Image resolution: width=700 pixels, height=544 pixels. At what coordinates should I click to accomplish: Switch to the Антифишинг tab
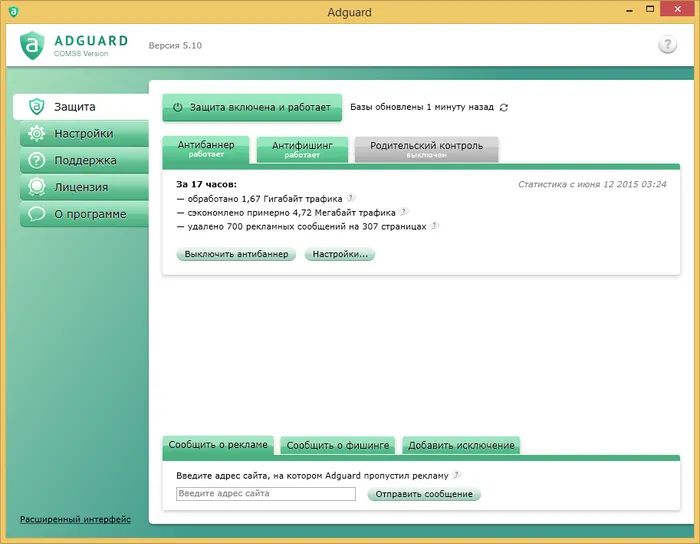tap(302, 149)
